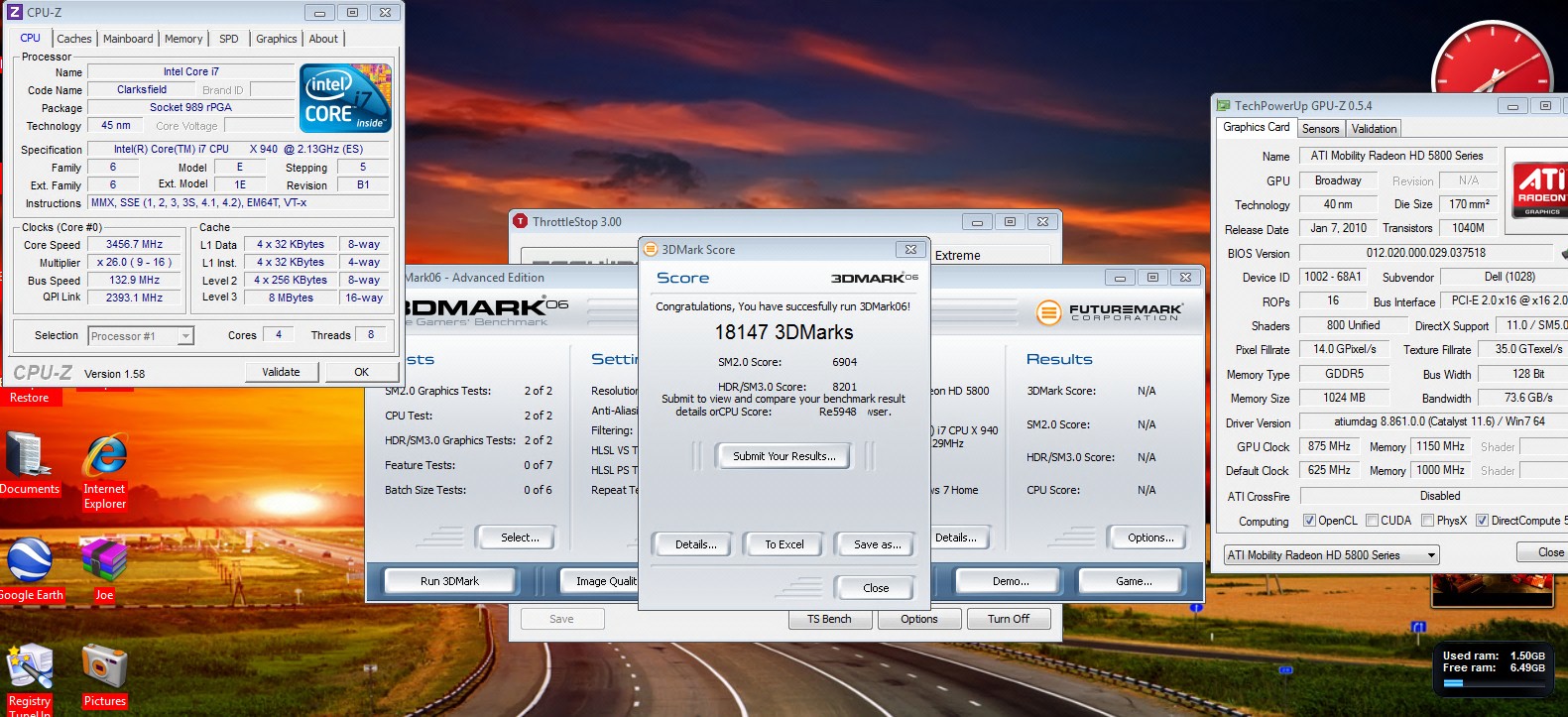Click the GPU Clock 875 MHz field
Image resolution: width=1568 pixels, height=717 pixels.
1329,446
